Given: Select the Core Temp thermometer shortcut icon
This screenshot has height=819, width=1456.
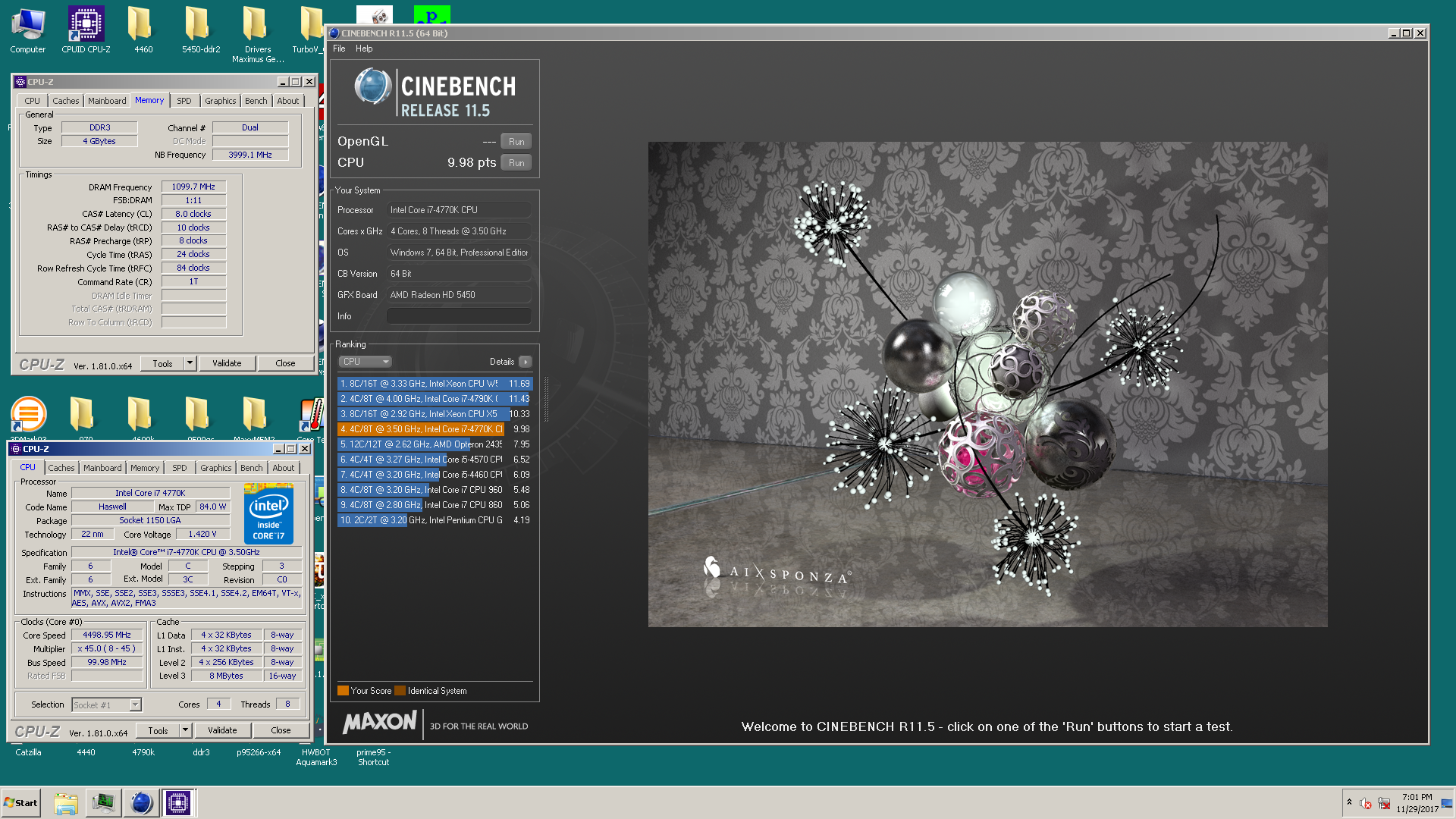Looking at the screenshot, I should pos(312,414).
